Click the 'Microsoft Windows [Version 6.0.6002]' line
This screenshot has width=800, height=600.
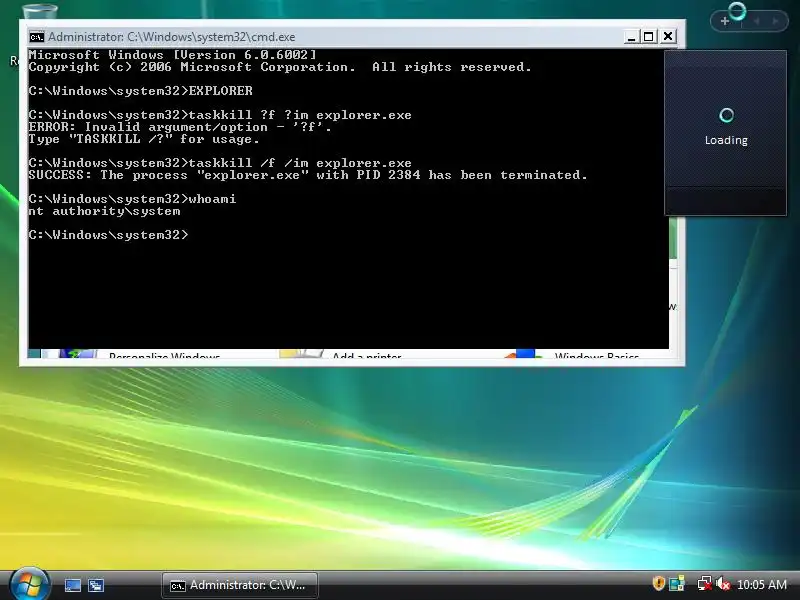click(x=172, y=55)
